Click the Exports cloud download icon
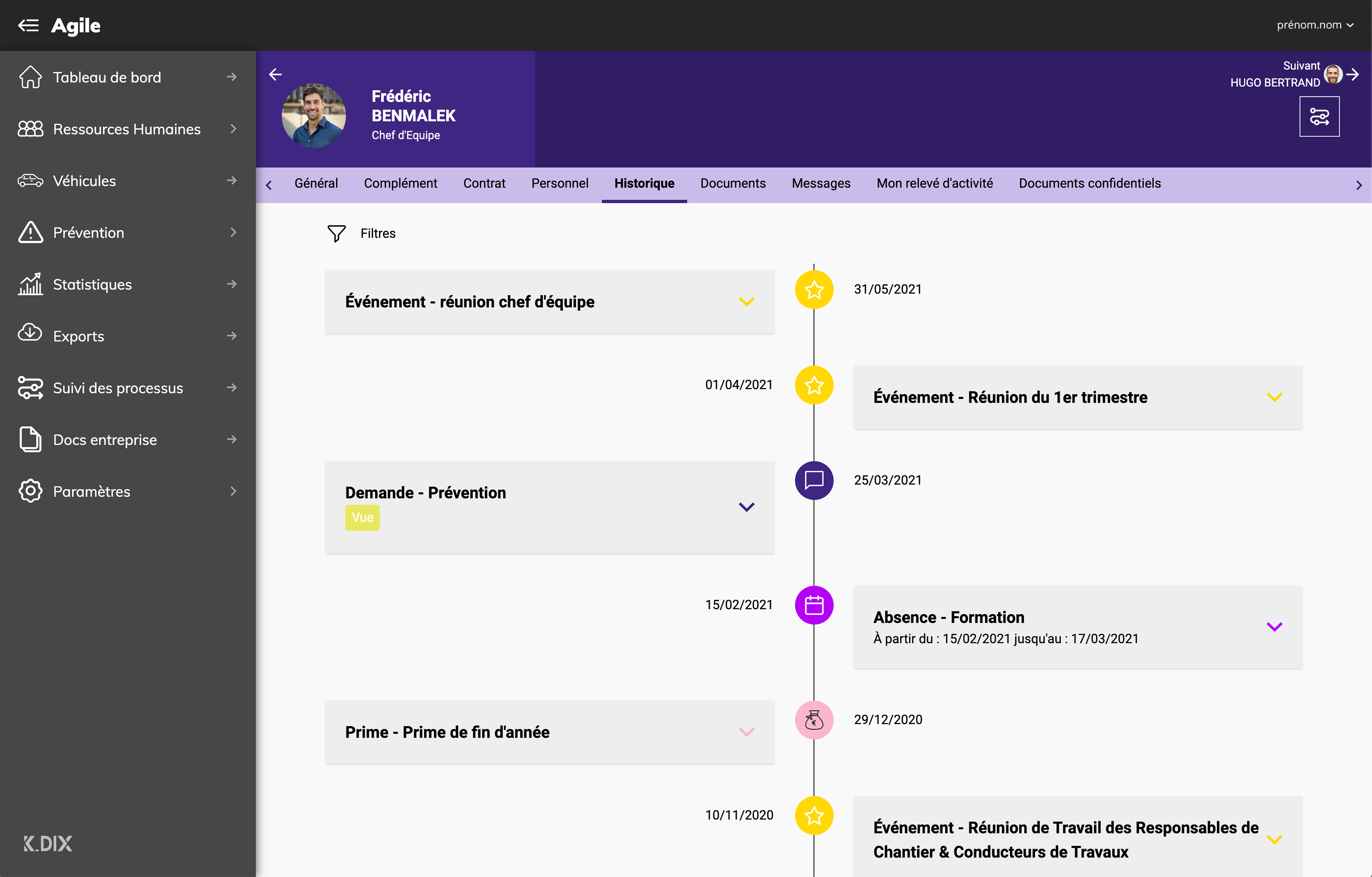The width and height of the screenshot is (1372, 877). pos(30,332)
